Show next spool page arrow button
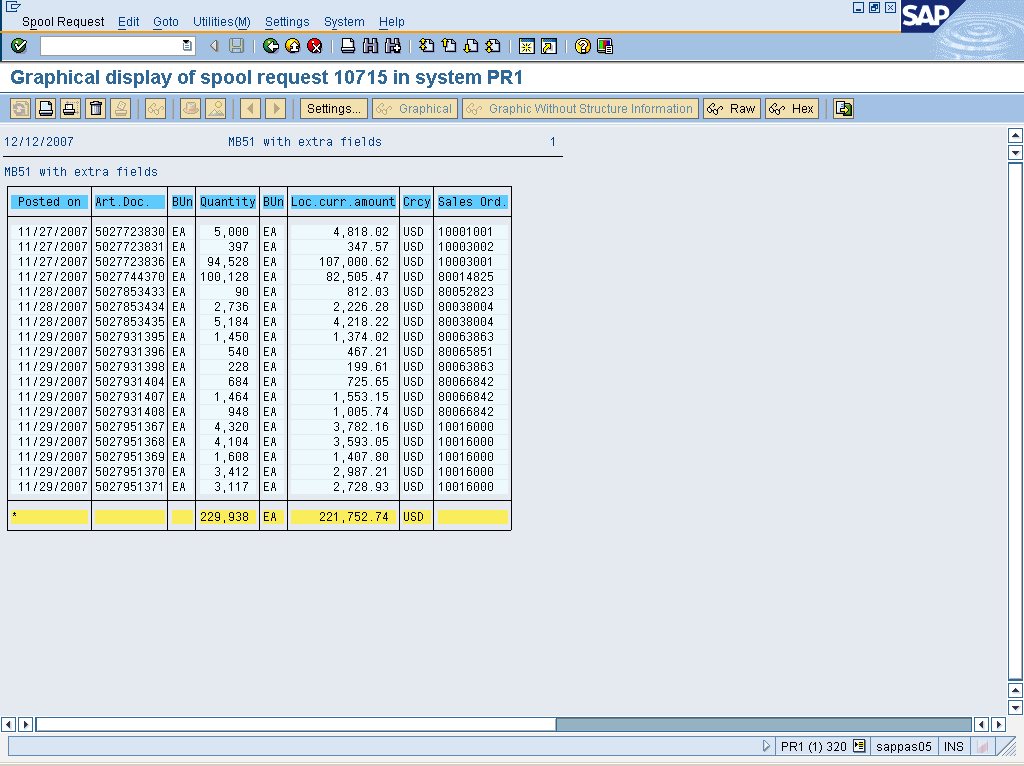Image resolution: width=1024 pixels, height=766 pixels. point(276,108)
